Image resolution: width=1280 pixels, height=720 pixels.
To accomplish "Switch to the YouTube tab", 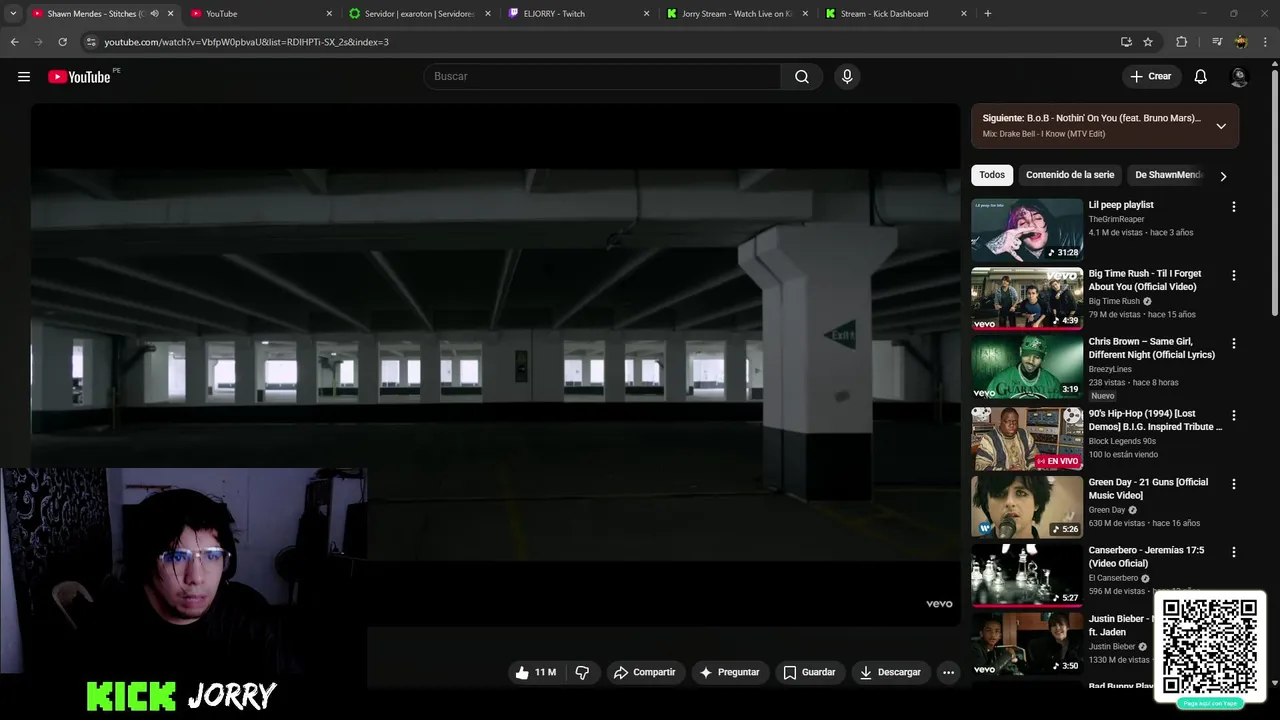I will (x=261, y=14).
